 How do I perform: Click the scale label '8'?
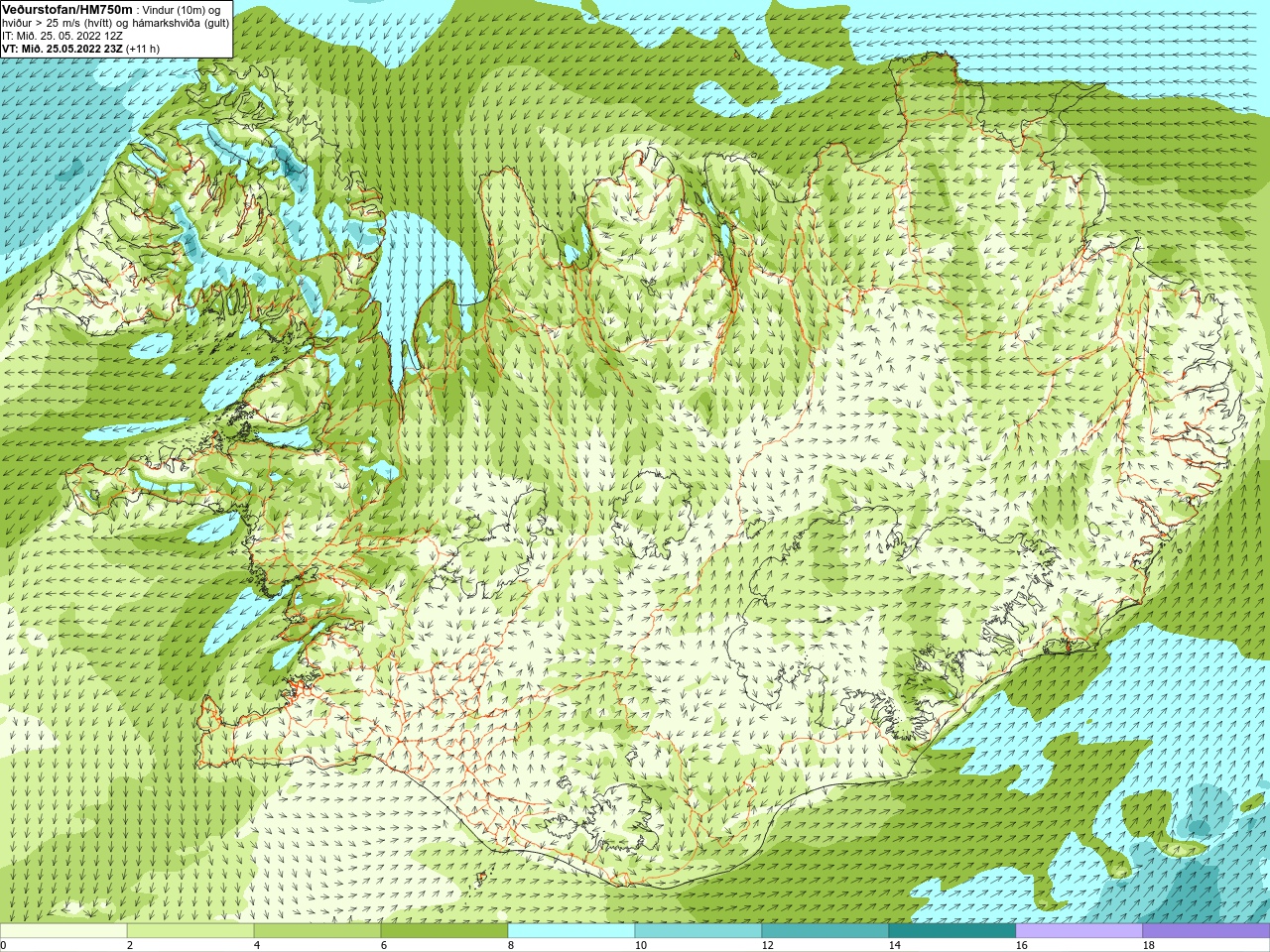[x=511, y=945]
